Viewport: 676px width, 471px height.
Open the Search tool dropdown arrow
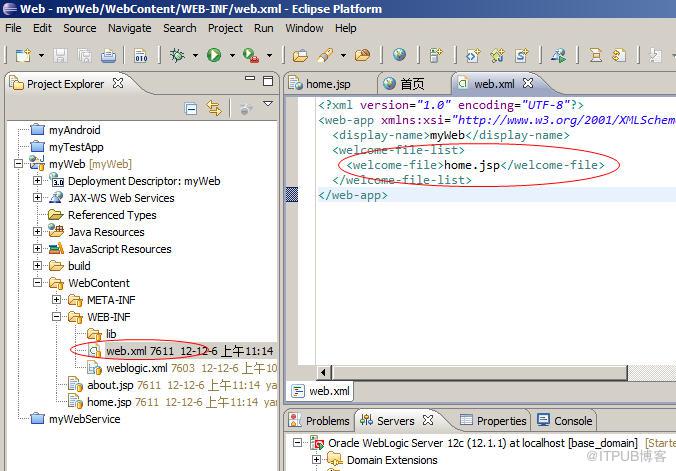point(343,55)
